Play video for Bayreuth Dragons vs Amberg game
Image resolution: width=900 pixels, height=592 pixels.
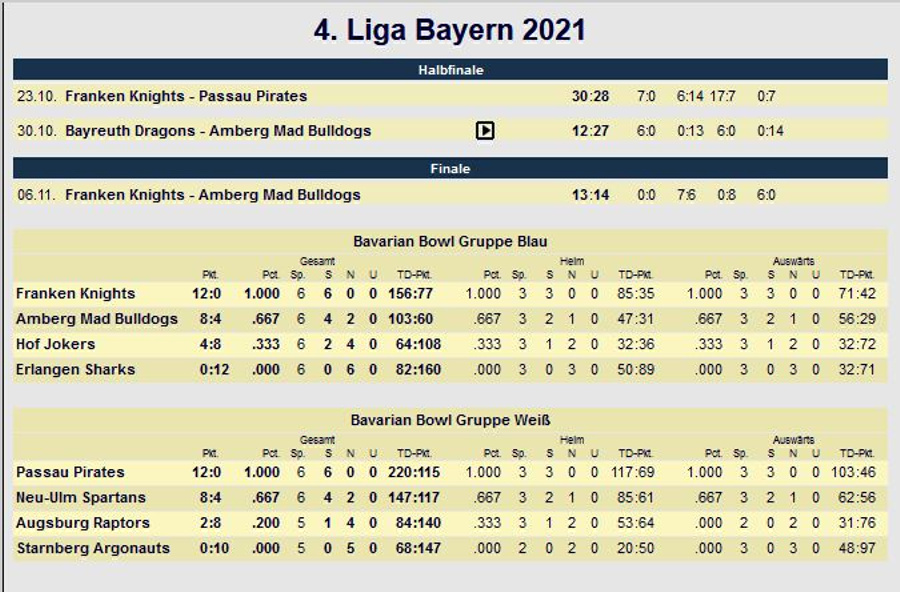tap(485, 130)
